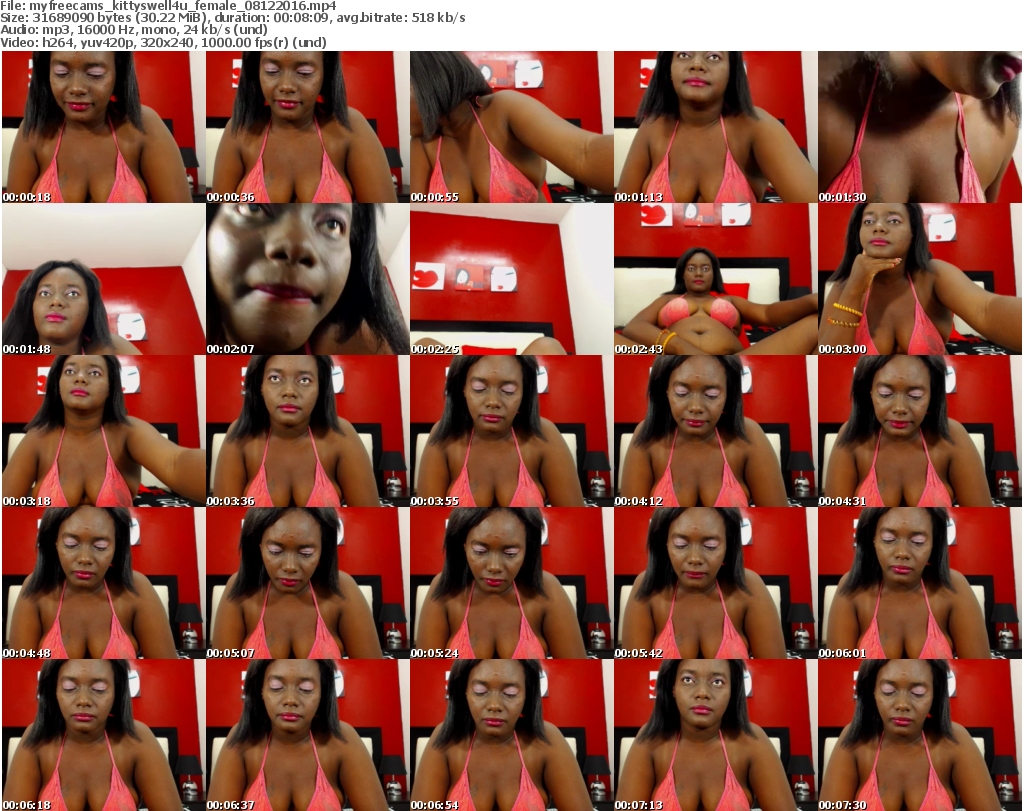Image resolution: width=1024 pixels, height=811 pixels.
Task: Open the thumbnail stamped 00:00:18
Action: [x=104, y=127]
